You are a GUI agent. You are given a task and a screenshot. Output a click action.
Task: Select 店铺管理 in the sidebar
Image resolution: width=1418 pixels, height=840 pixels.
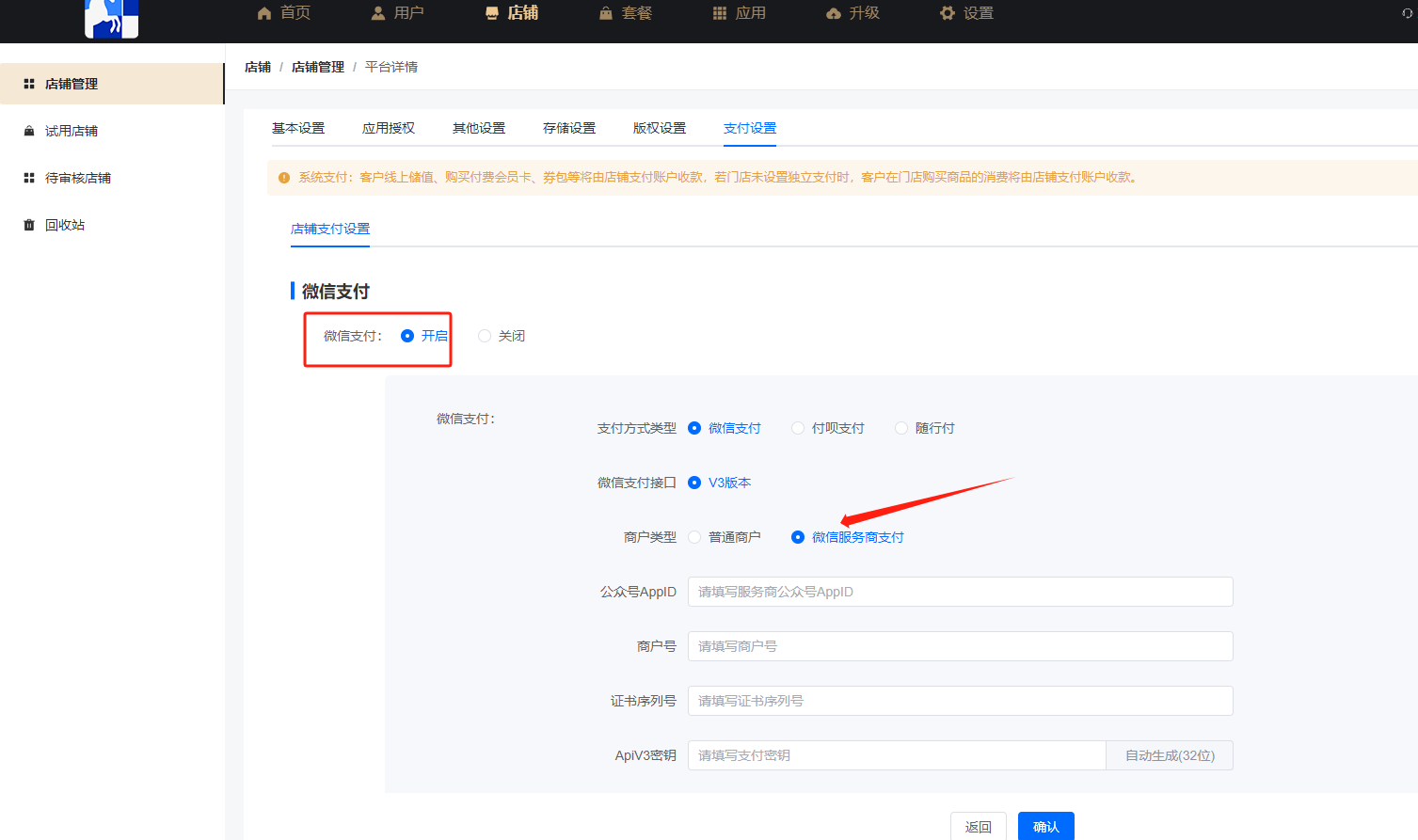click(x=112, y=84)
